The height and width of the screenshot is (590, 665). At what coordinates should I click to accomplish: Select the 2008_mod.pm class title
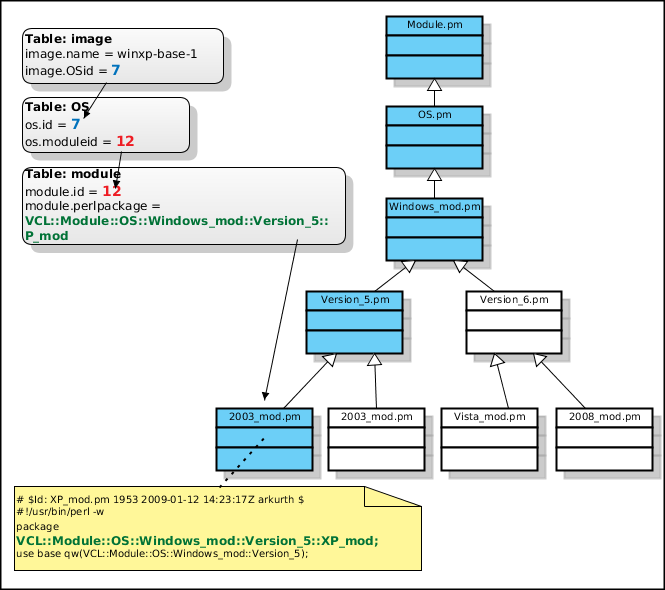[604, 417]
